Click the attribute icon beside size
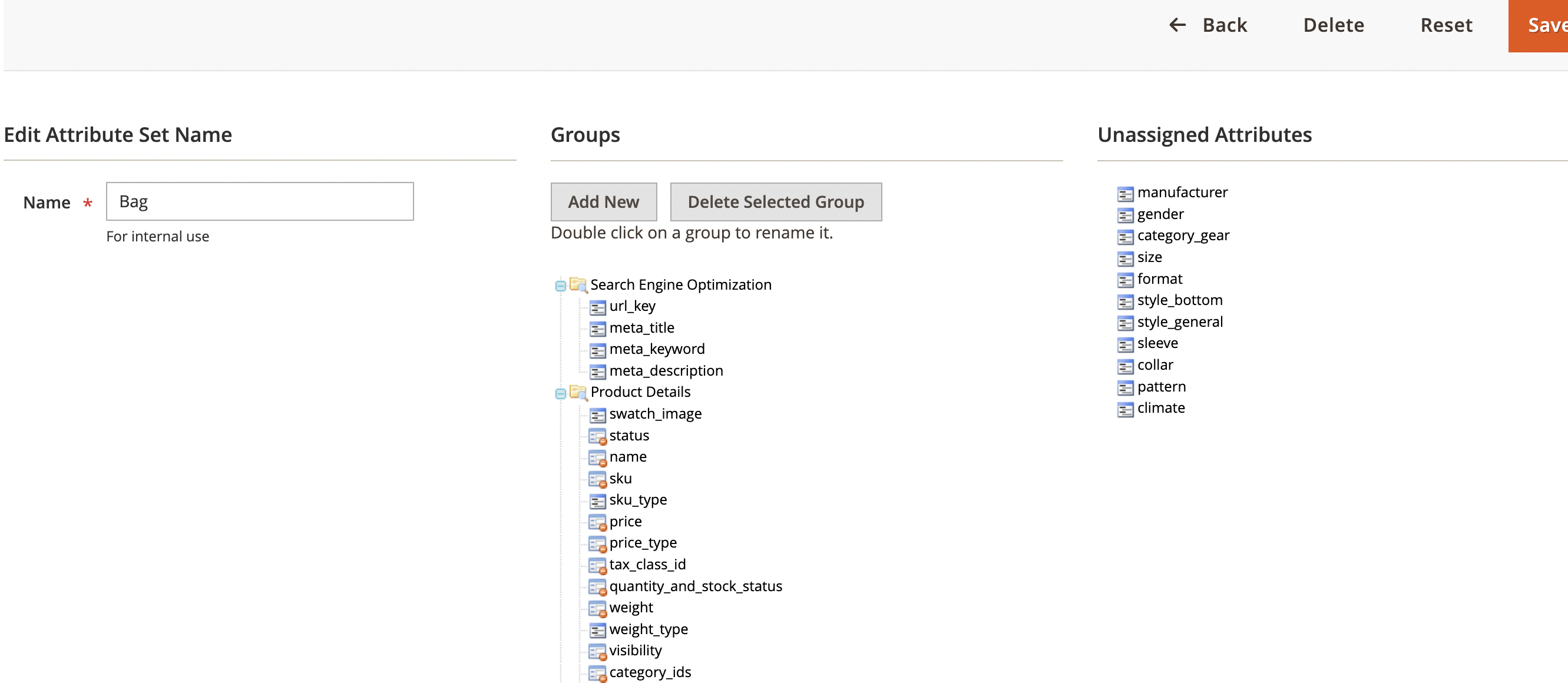 point(1126,258)
